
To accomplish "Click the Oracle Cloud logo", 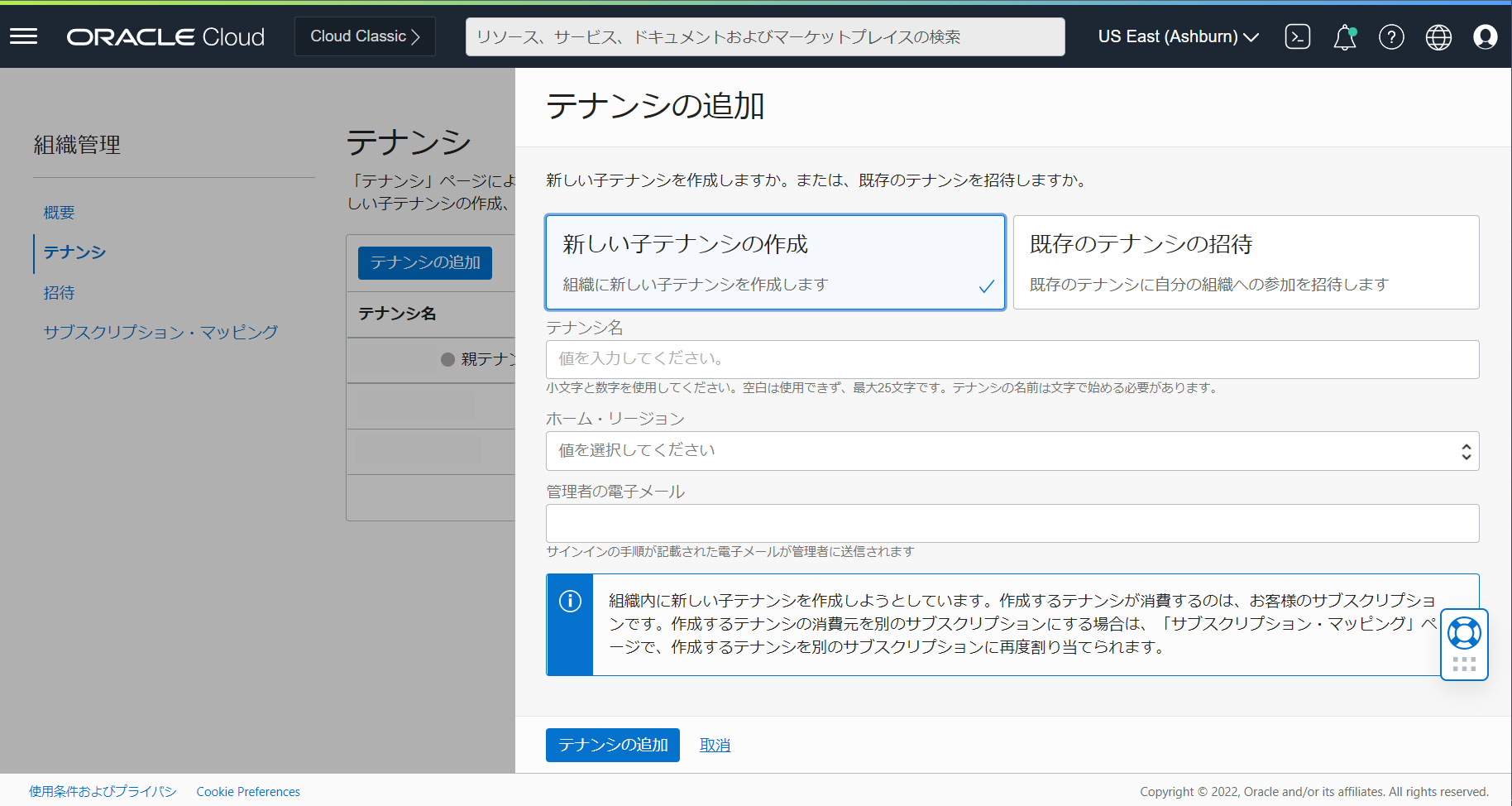I will 165,37.
